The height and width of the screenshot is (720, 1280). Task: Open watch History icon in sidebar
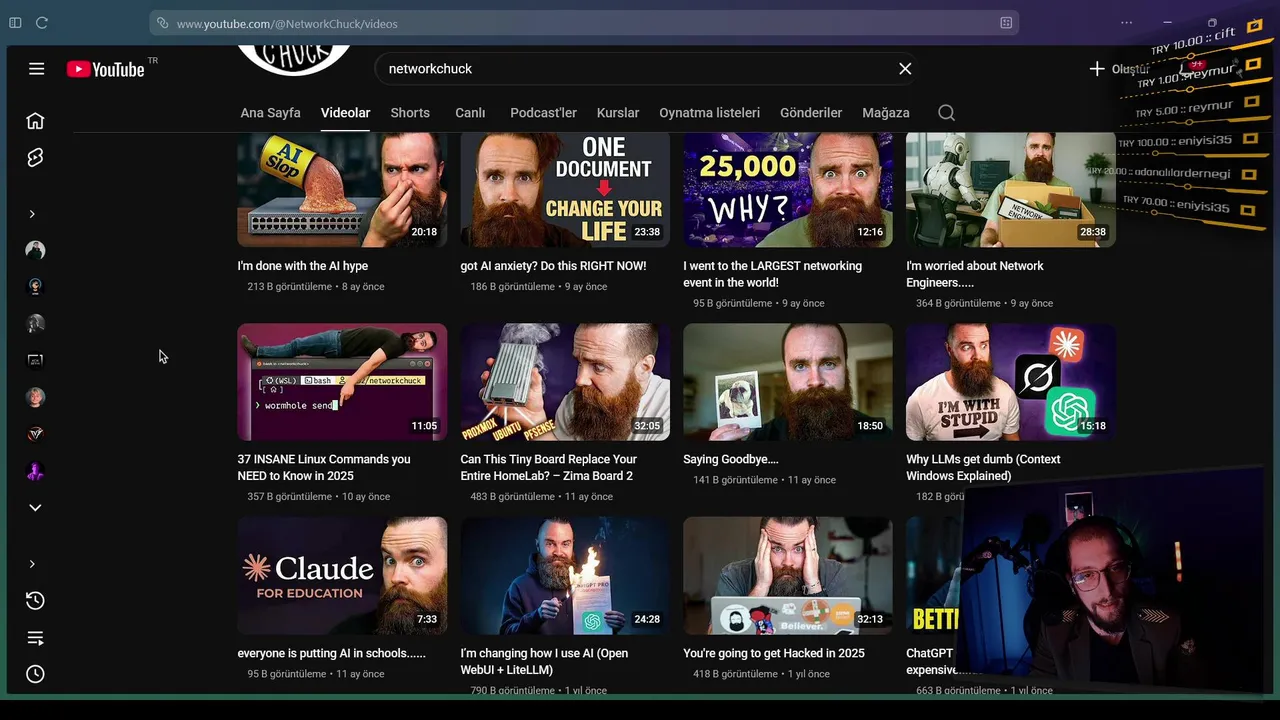(35, 601)
